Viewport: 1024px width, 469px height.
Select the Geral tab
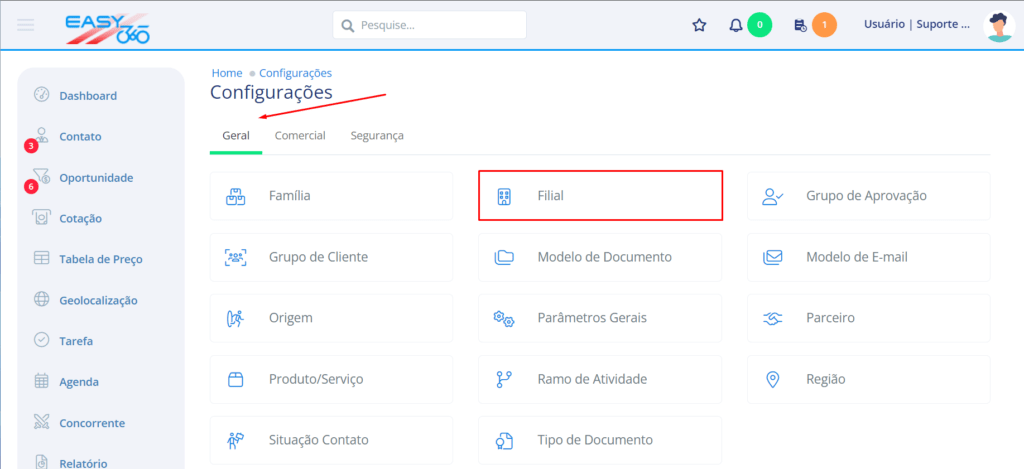tap(236, 136)
